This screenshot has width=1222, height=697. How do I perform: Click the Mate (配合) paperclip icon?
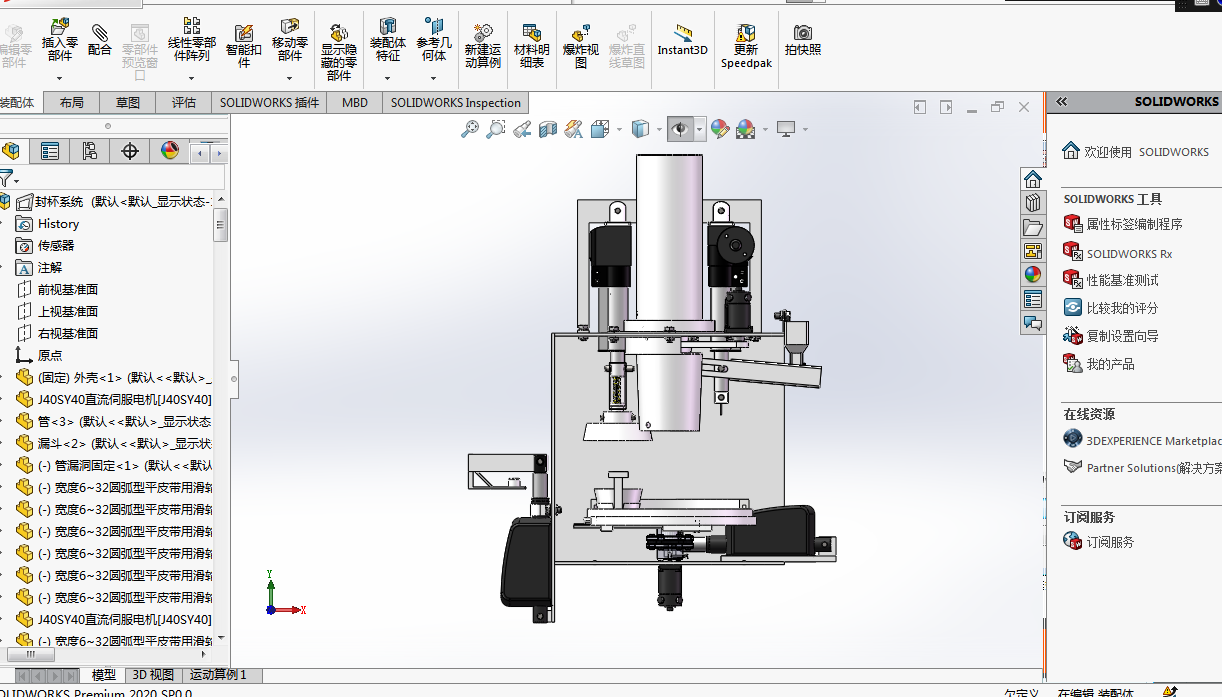pos(100,32)
